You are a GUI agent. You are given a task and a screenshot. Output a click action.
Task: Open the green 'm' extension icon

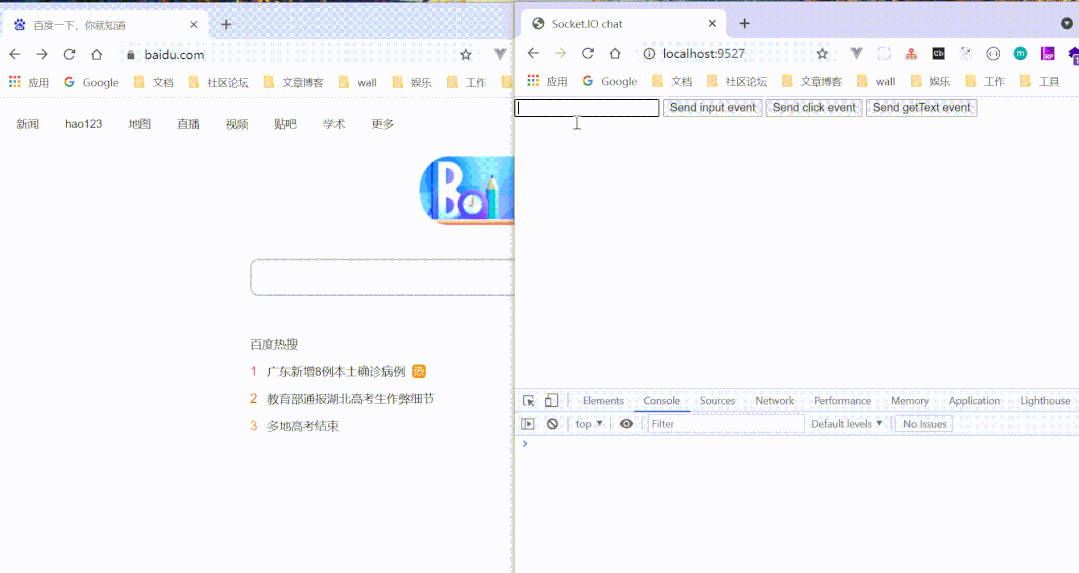tap(1021, 53)
